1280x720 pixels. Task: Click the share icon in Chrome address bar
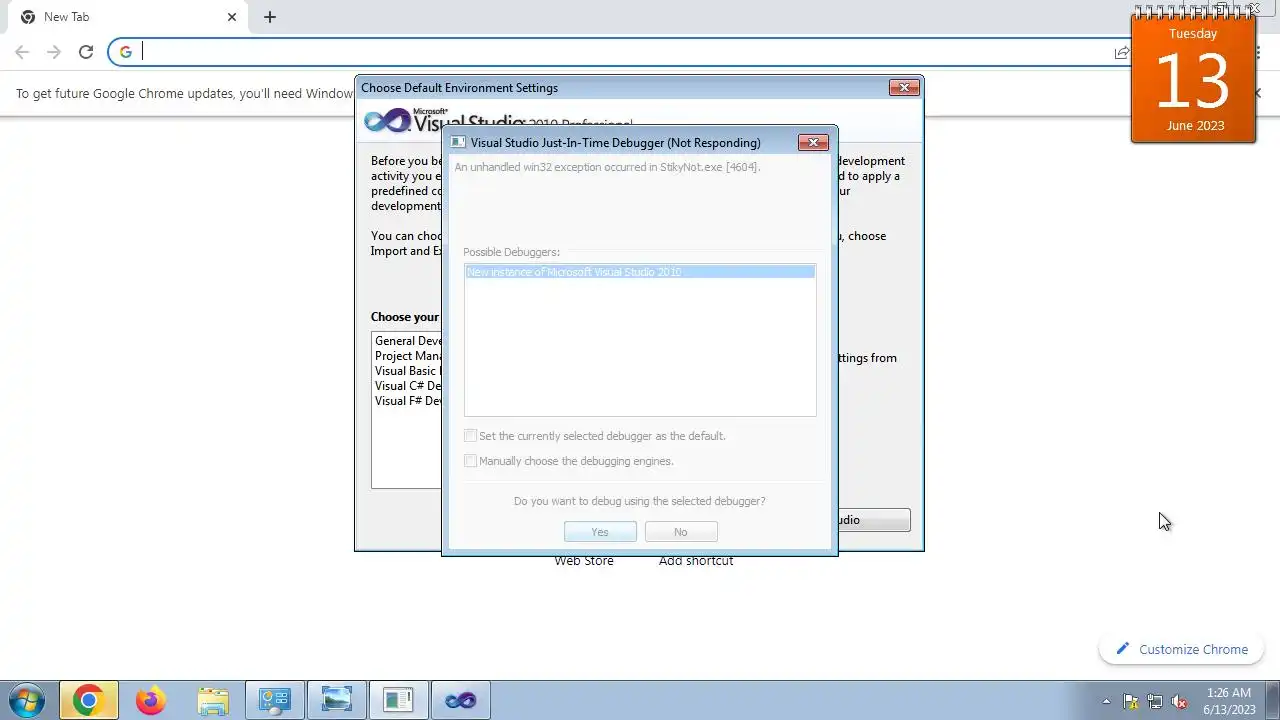pos(1122,52)
